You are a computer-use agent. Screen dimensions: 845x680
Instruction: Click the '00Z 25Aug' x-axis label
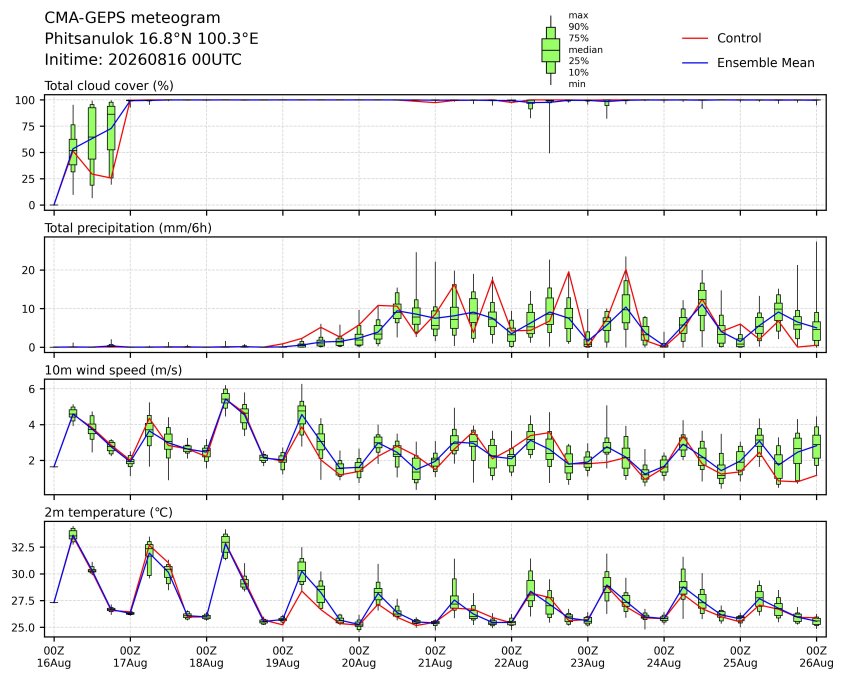click(x=740, y=657)
